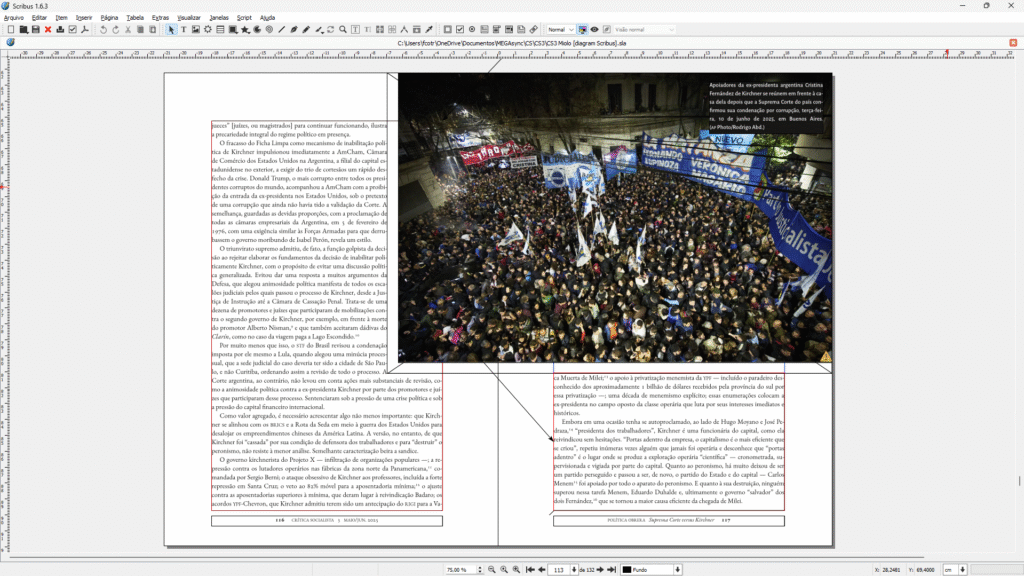Select the Eyedropper tool

429,30
